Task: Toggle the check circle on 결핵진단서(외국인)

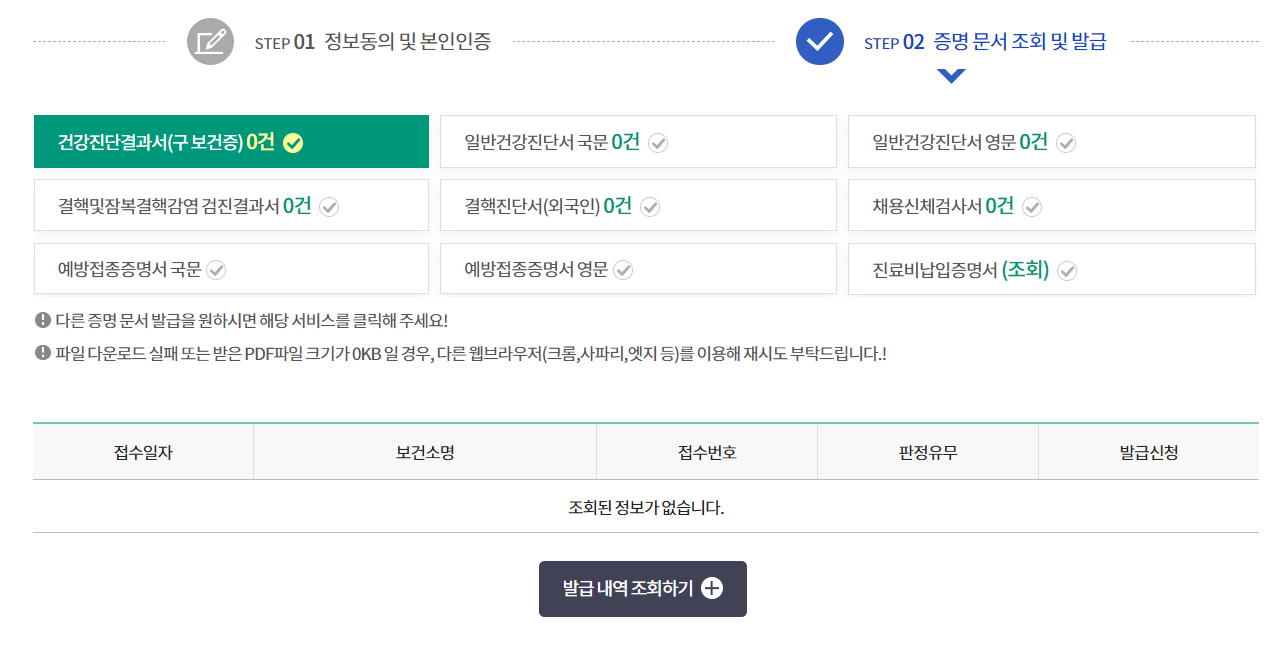Action: tap(650, 206)
